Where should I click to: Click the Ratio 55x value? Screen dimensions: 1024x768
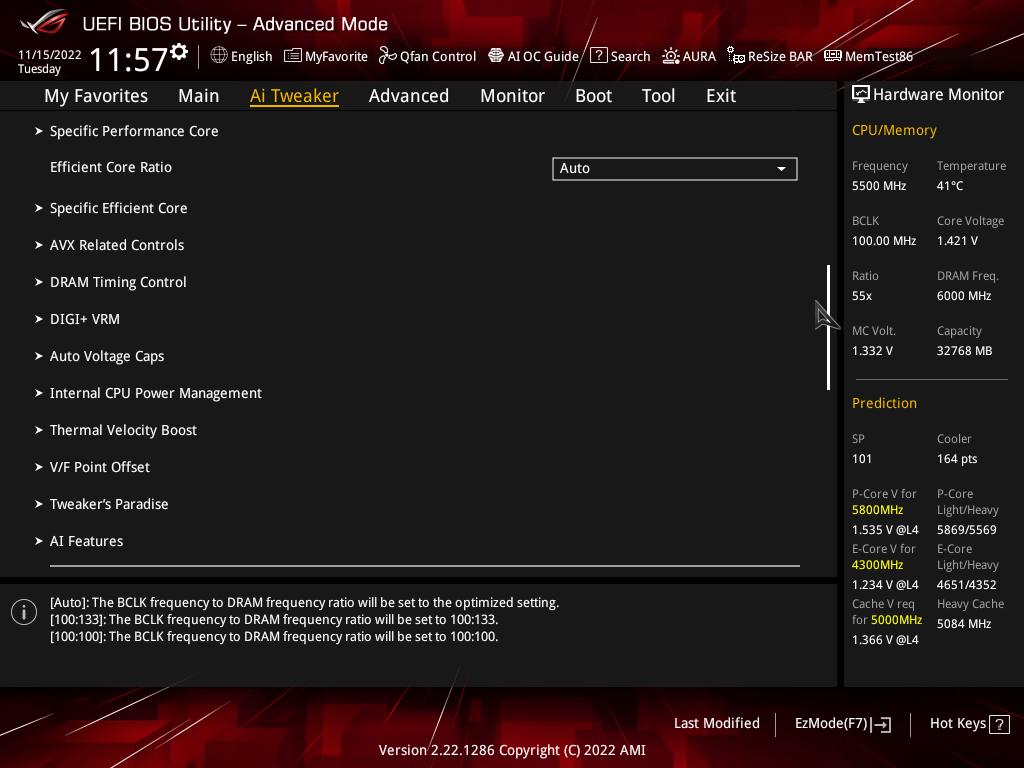coord(862,296)
